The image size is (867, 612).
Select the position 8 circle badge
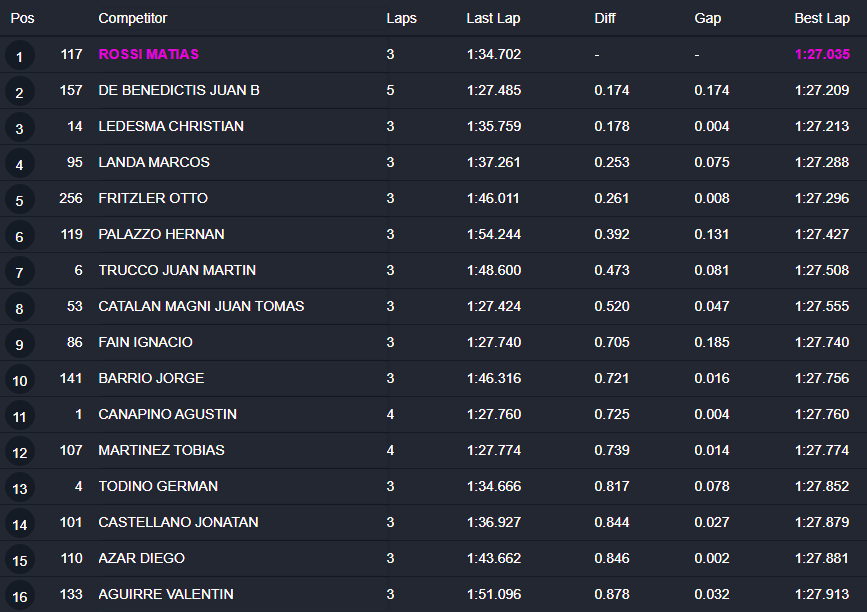coord(19,308)
